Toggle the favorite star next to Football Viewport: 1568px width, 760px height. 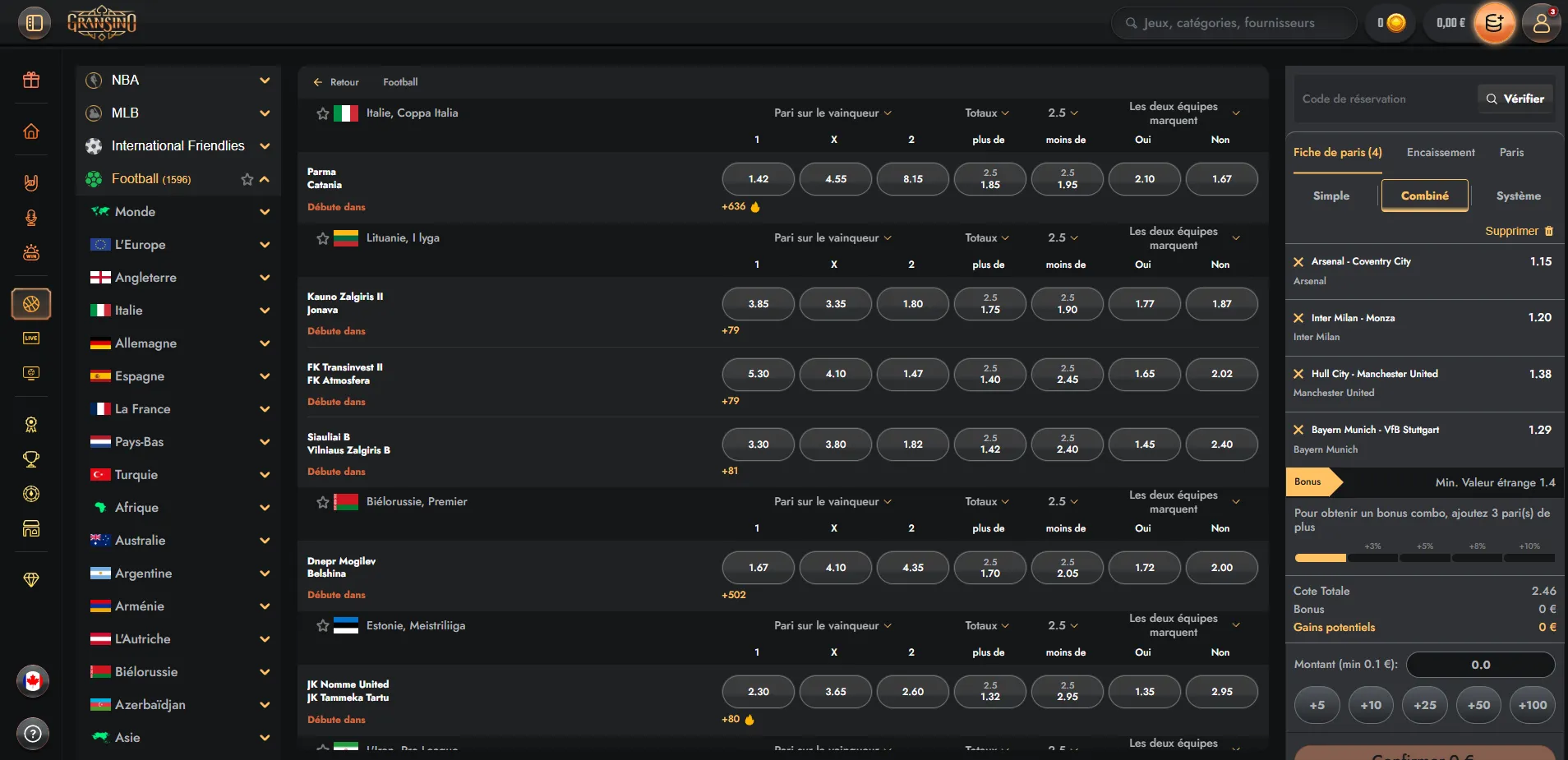point(247,179)
